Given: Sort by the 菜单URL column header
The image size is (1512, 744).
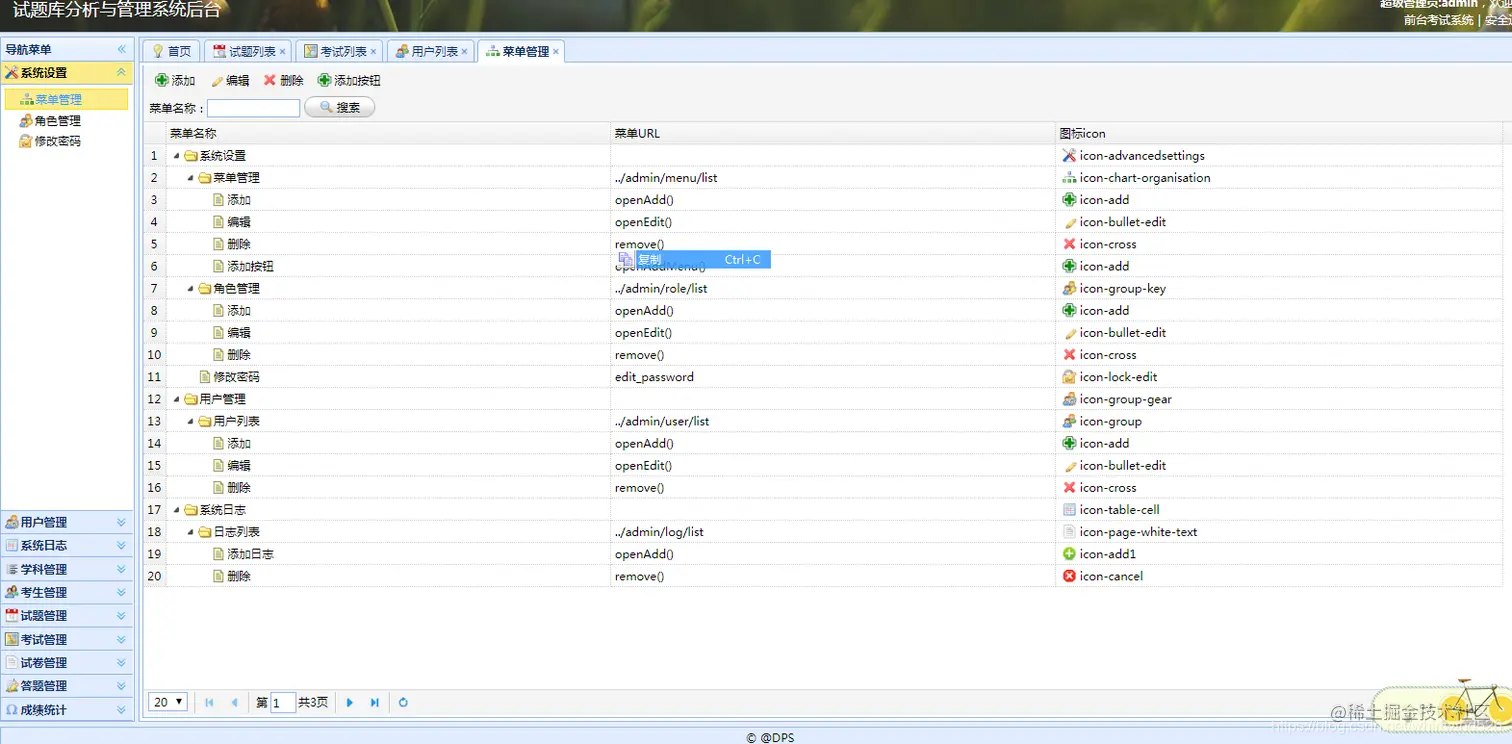Looking at the screenshot, I should coord(833,133).
